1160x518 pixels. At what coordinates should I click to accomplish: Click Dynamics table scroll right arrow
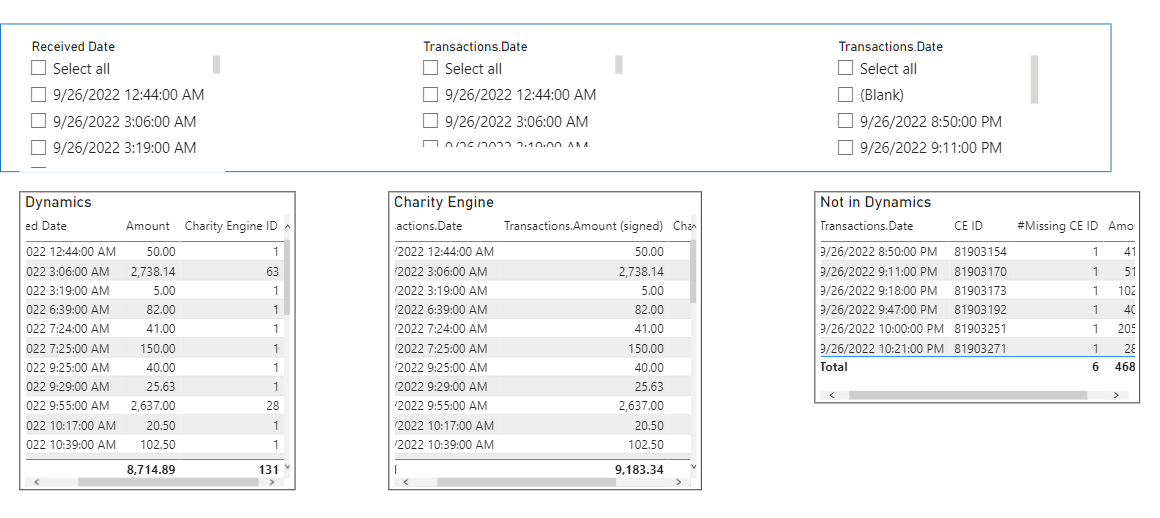[272, 482]
